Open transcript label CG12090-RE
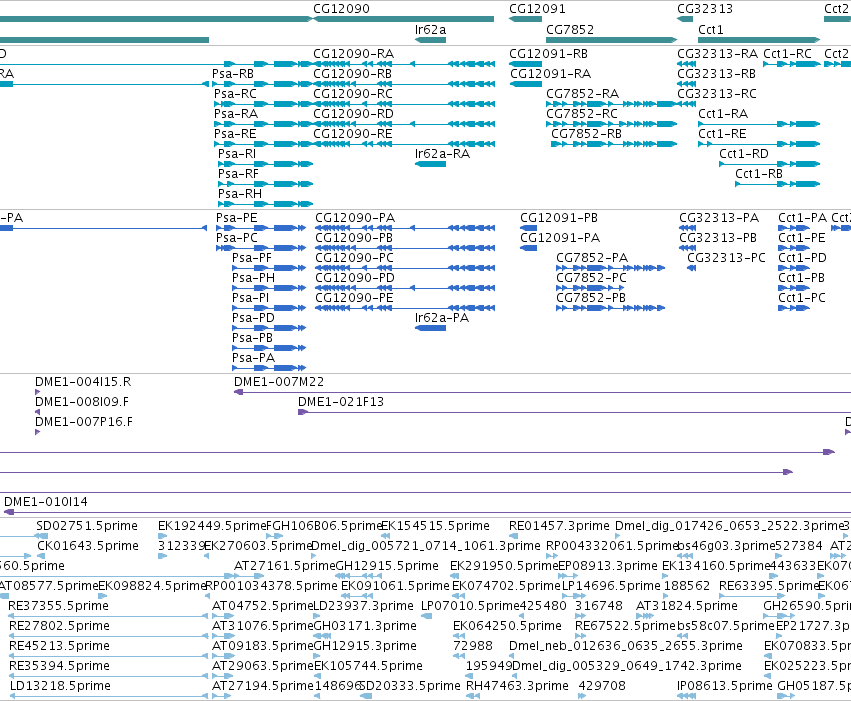851x701 pixels. coord(353,134)
